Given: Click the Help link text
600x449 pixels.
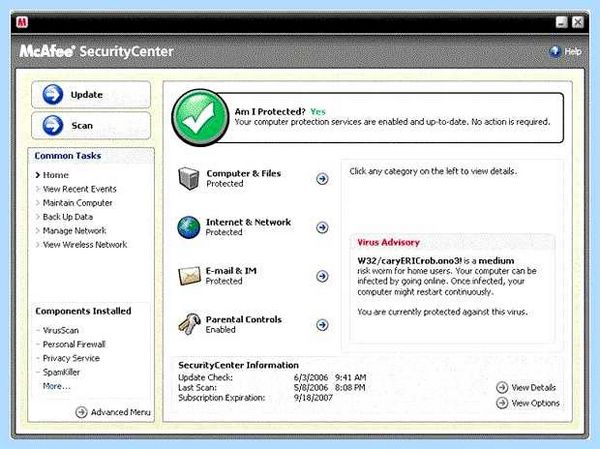Looking at the screenshot, I should 573,51.
